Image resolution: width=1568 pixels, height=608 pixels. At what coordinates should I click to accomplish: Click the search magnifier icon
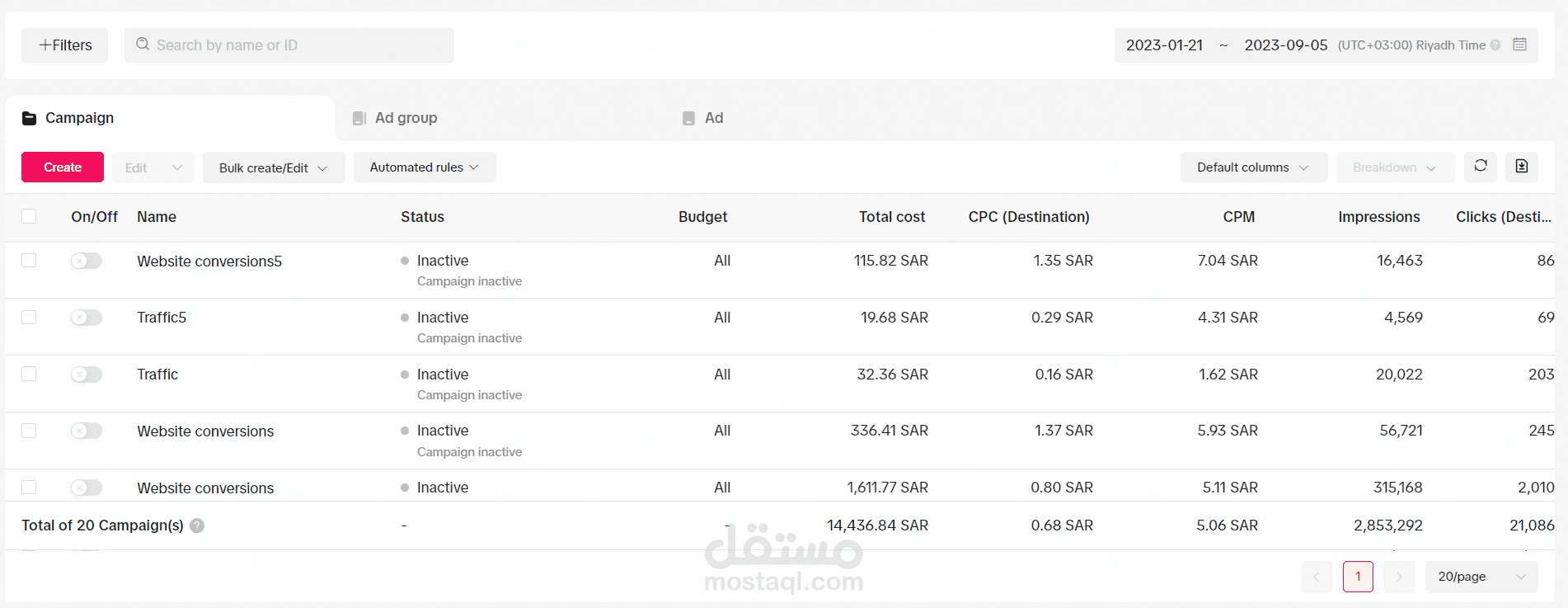pos(143,45)
